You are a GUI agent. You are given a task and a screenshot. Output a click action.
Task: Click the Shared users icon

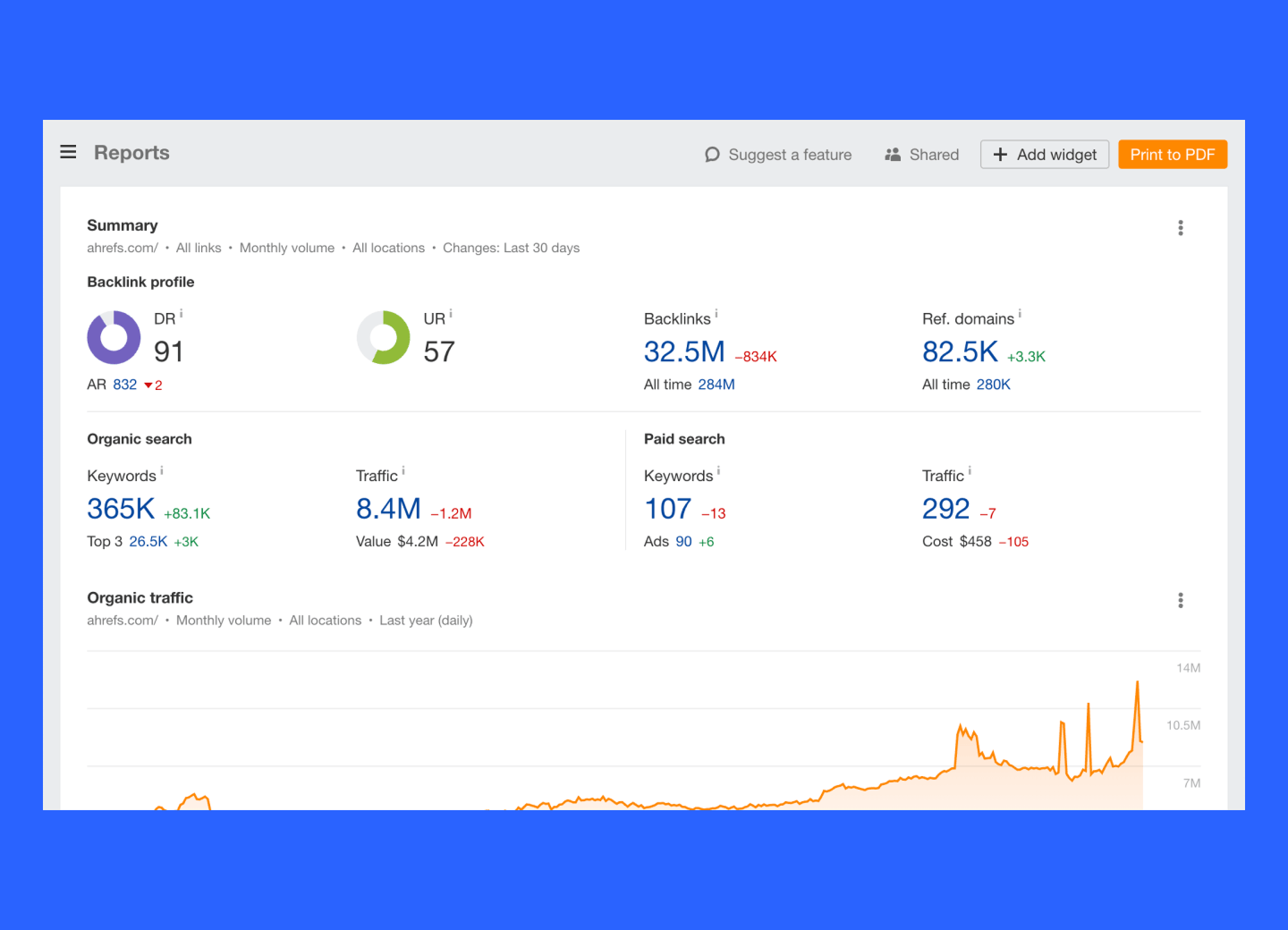(x=893, y=154)
